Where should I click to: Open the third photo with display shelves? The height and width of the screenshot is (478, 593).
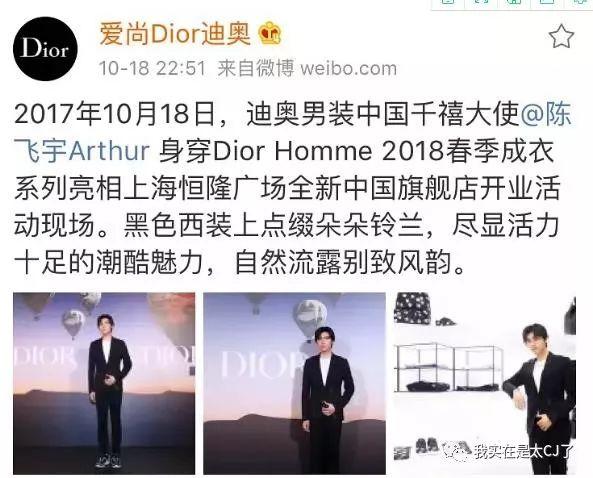[x=484, y=383]
